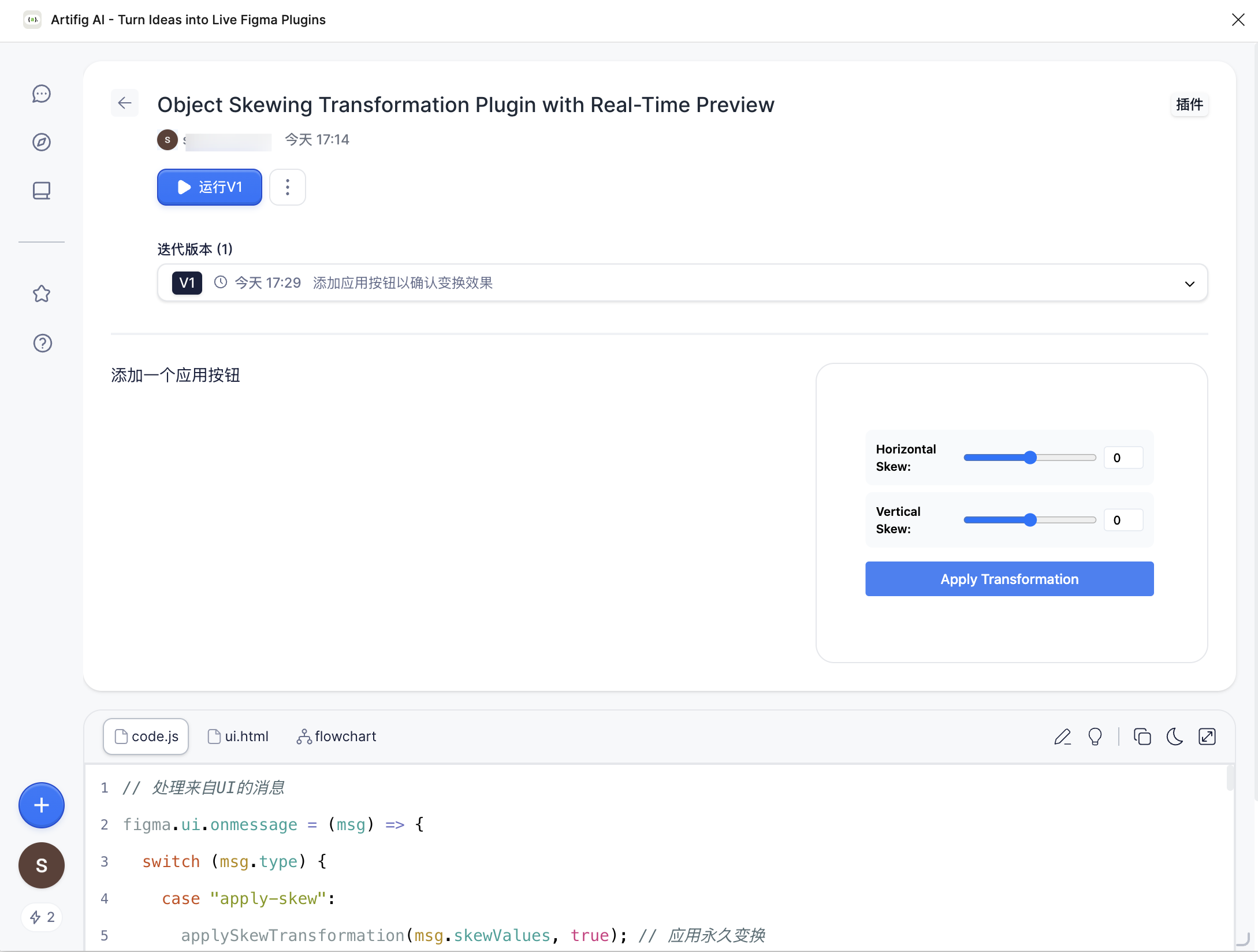Toggle dark mode moon icon
This screenshot has height=952, width=1258.
tap(1174, 737)
